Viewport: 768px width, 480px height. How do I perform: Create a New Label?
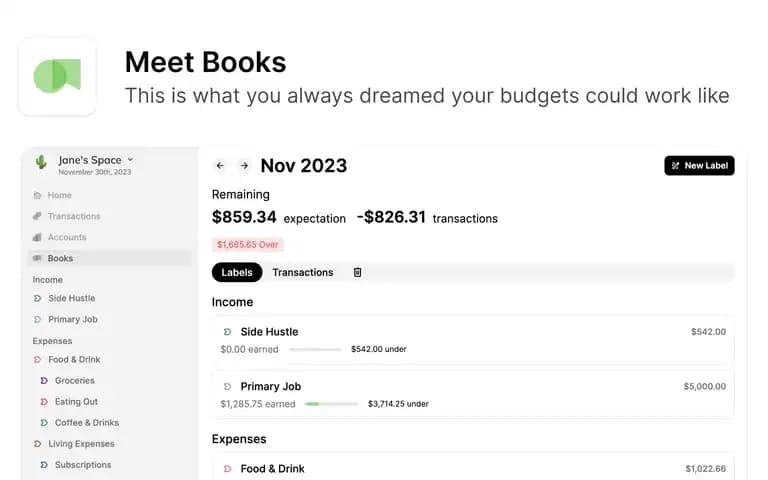pos(699,166)
